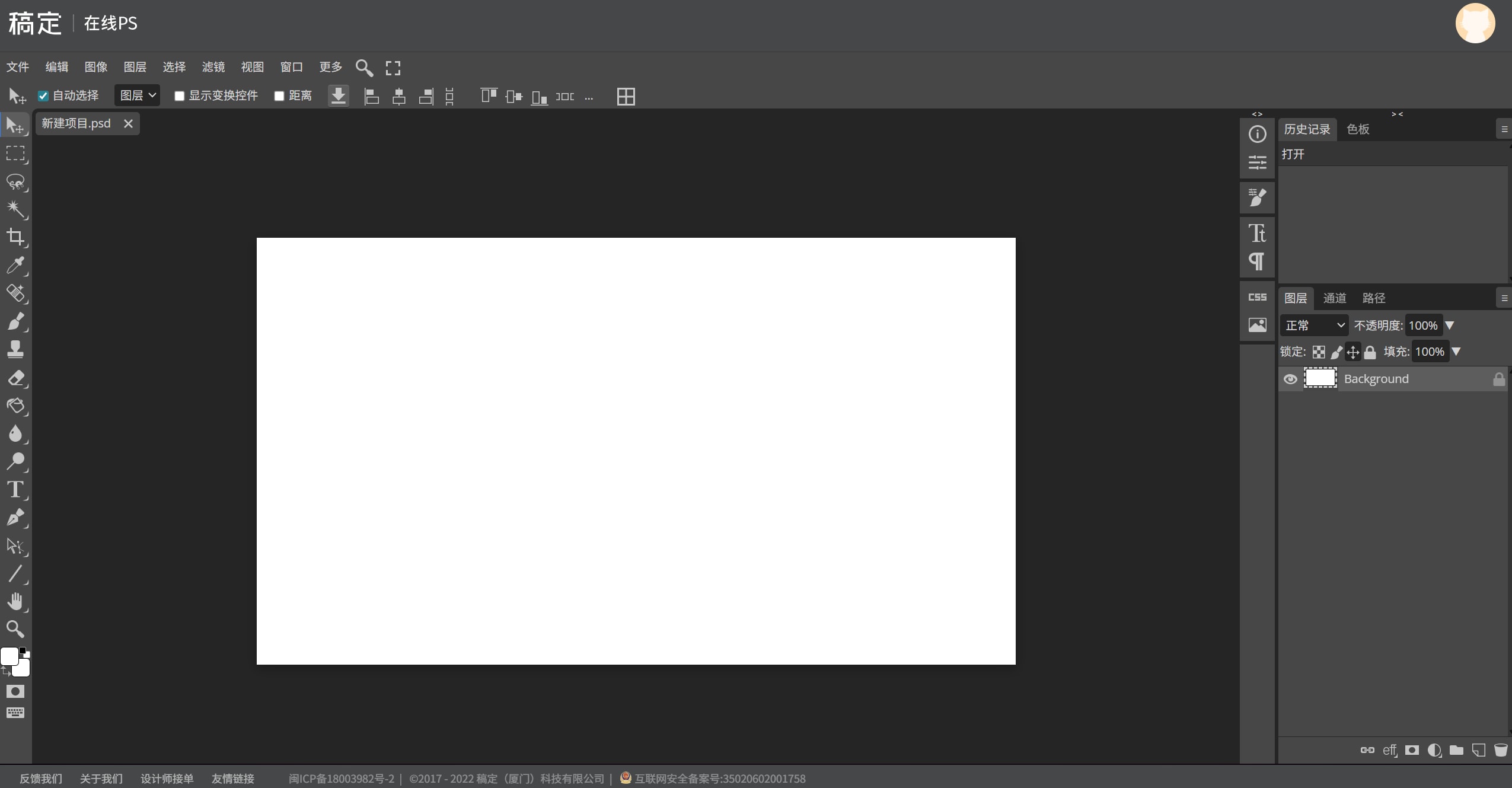The height and width of the screenshot is (788, 1512).
Task: Uncheck the 自动选择 checkbox
Action: click(x=43, y=96)
